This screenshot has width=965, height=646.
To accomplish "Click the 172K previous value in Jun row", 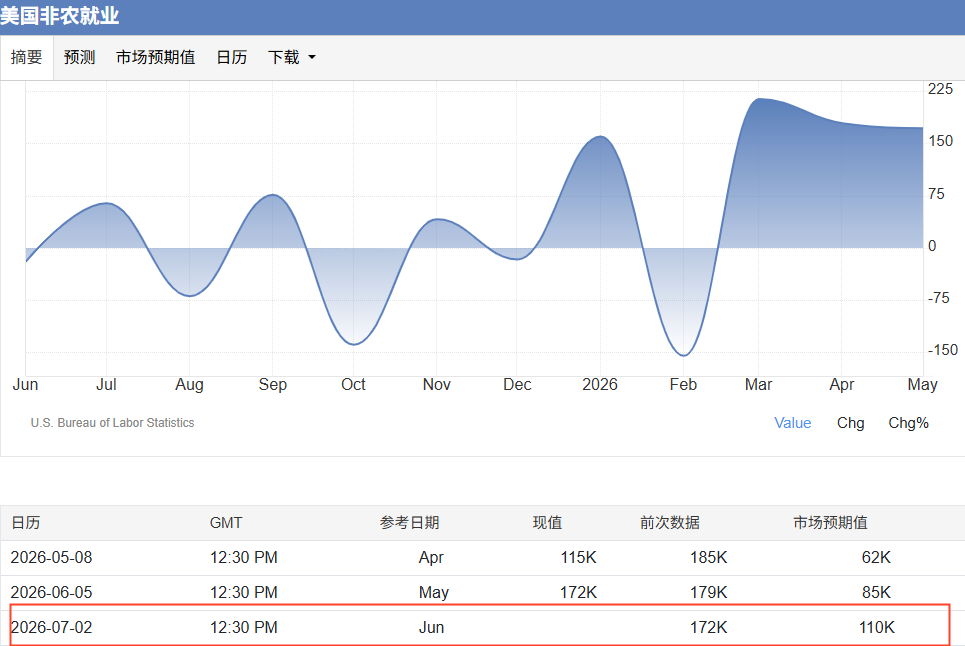I will point(708,628).
